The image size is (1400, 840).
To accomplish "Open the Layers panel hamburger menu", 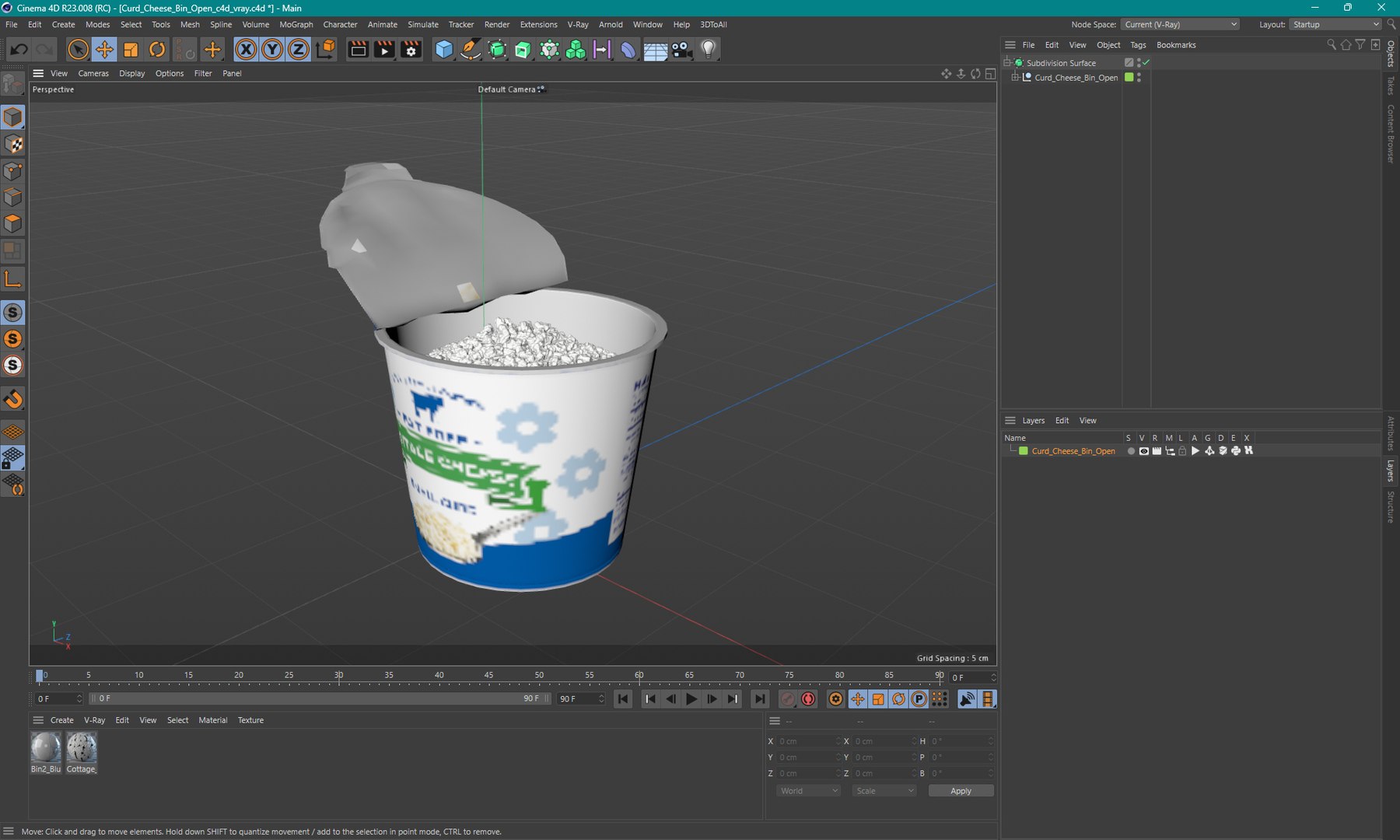I will [x=1010, y=421].
